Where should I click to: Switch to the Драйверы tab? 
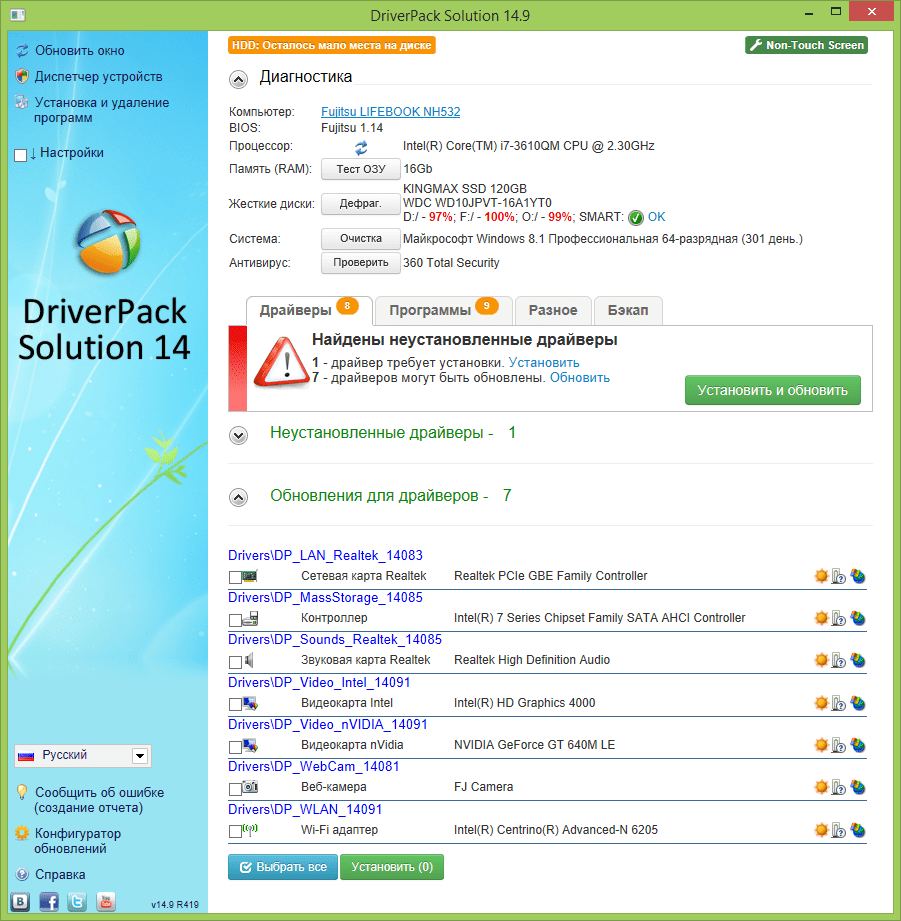[x=310, y=310]
